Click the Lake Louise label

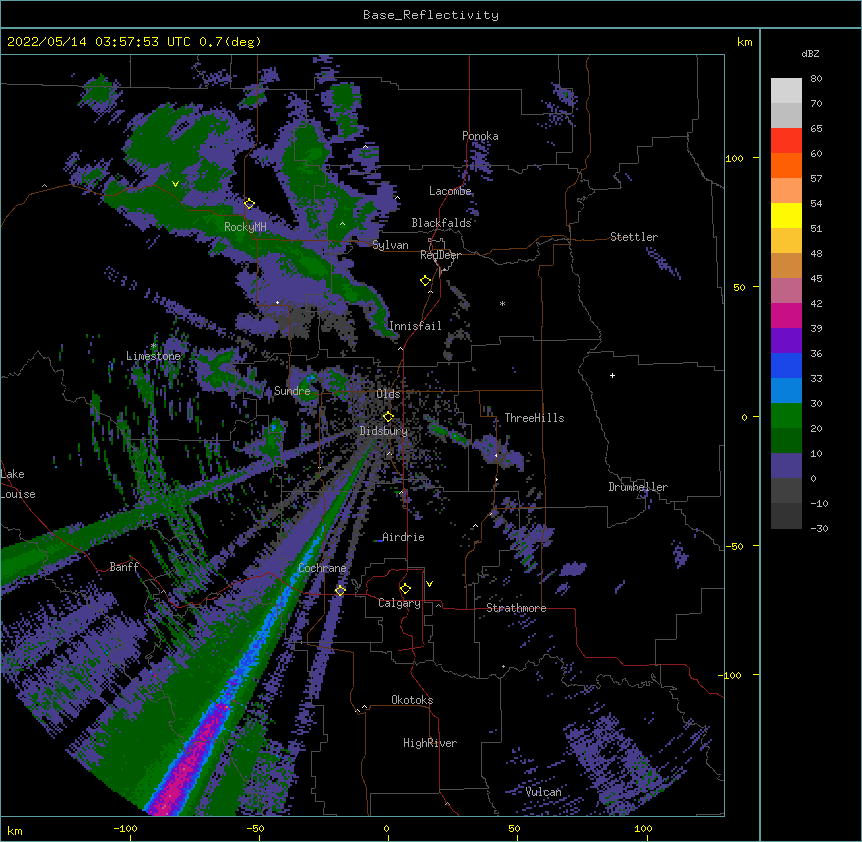18,484
